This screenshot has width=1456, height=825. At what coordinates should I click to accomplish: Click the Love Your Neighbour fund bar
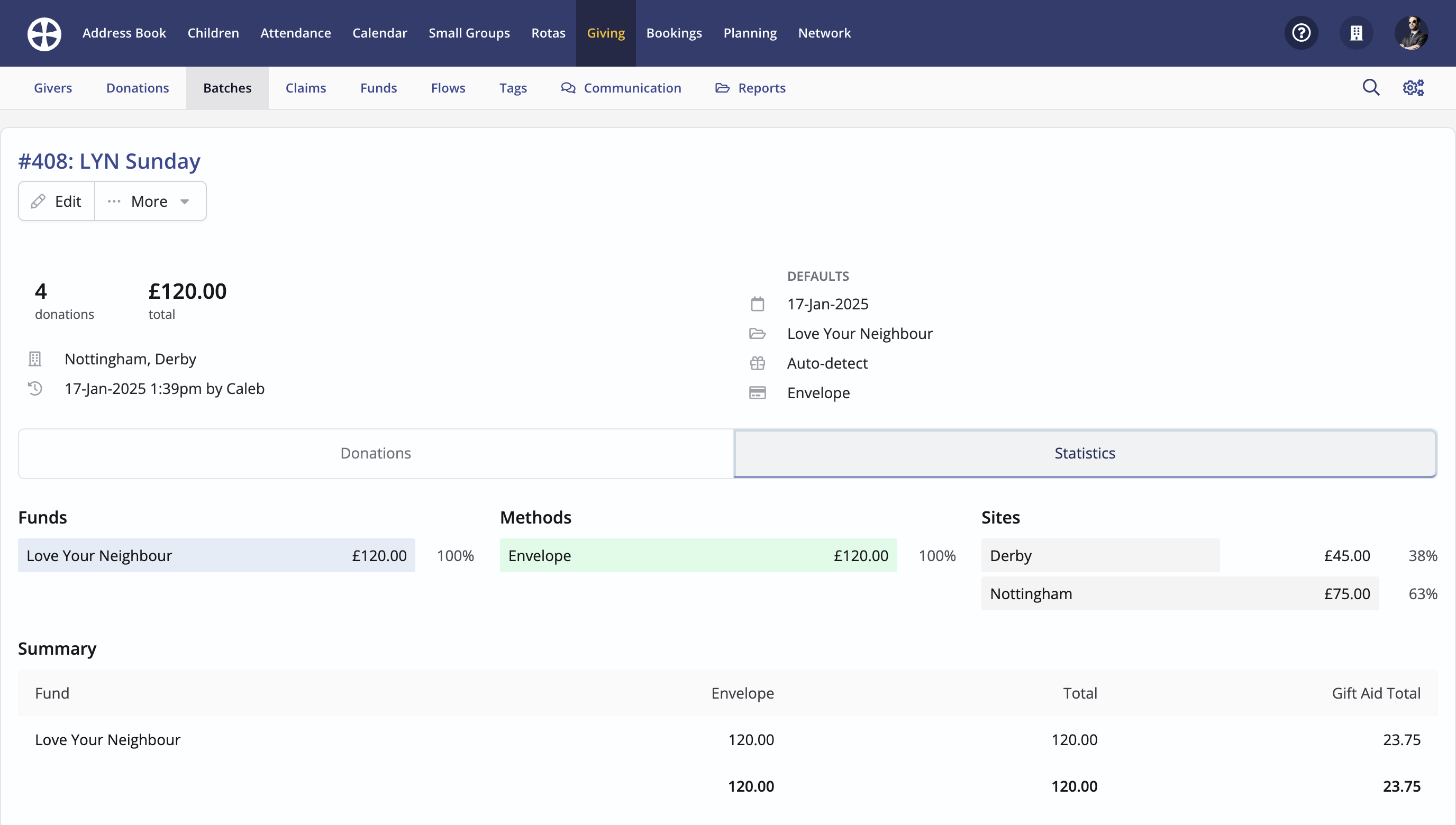(x=216, y=555)
